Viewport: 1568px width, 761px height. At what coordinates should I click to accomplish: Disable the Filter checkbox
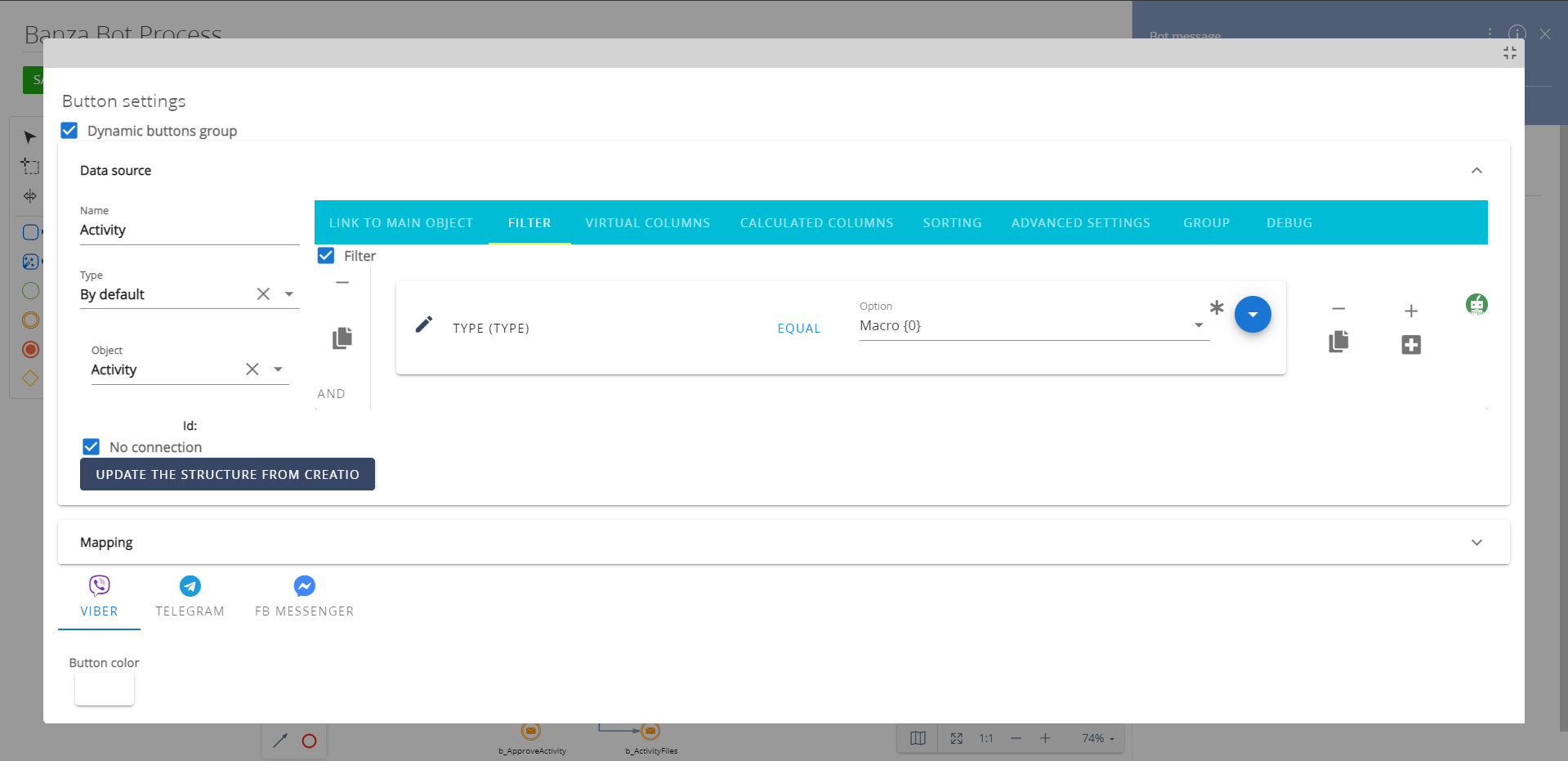point(326,255)
